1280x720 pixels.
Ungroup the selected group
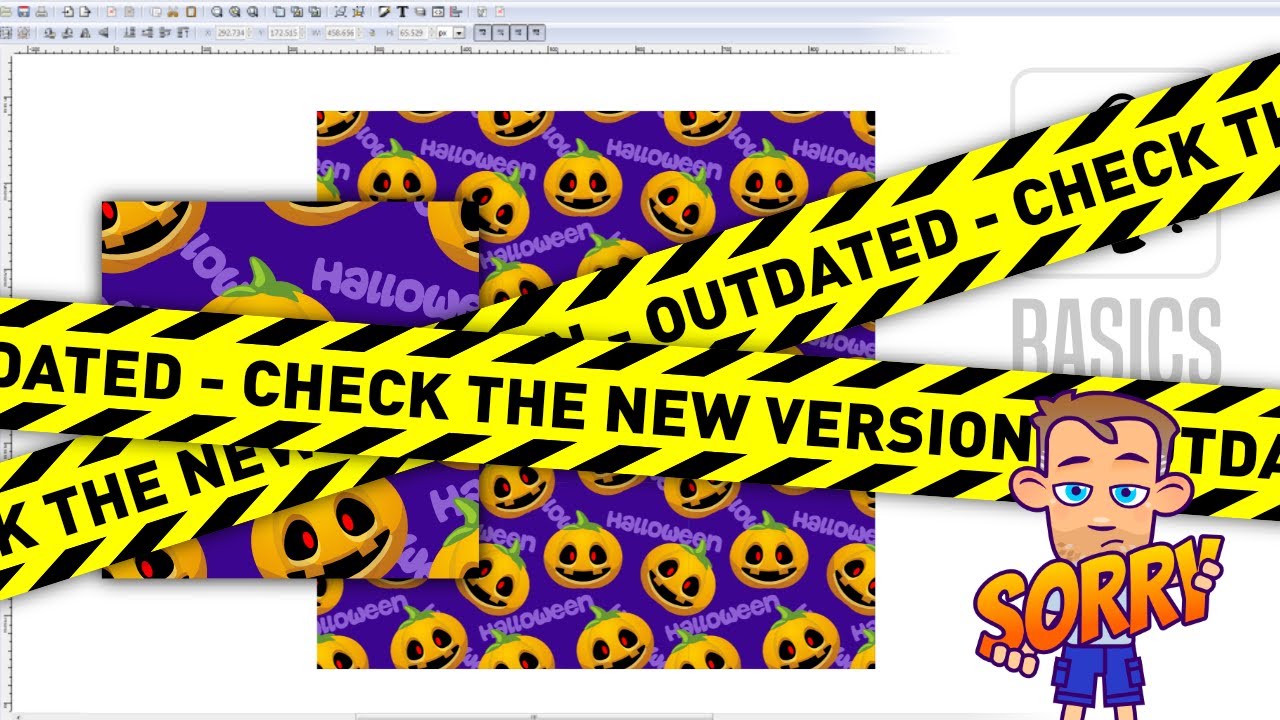click(x=358, y=12)
